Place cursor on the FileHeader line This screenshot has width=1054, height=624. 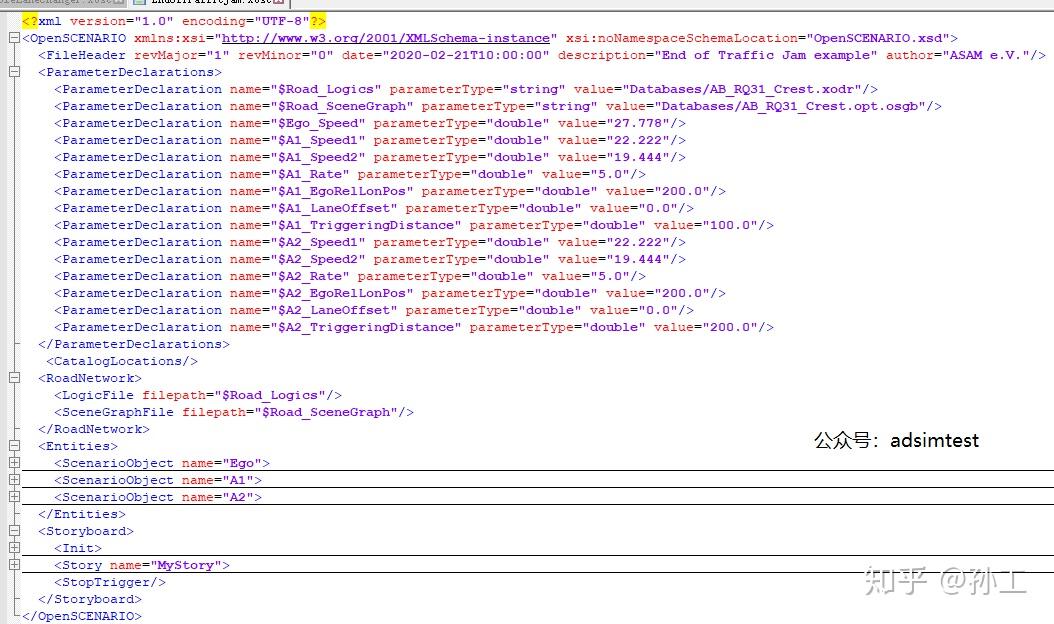pos(542,55)
